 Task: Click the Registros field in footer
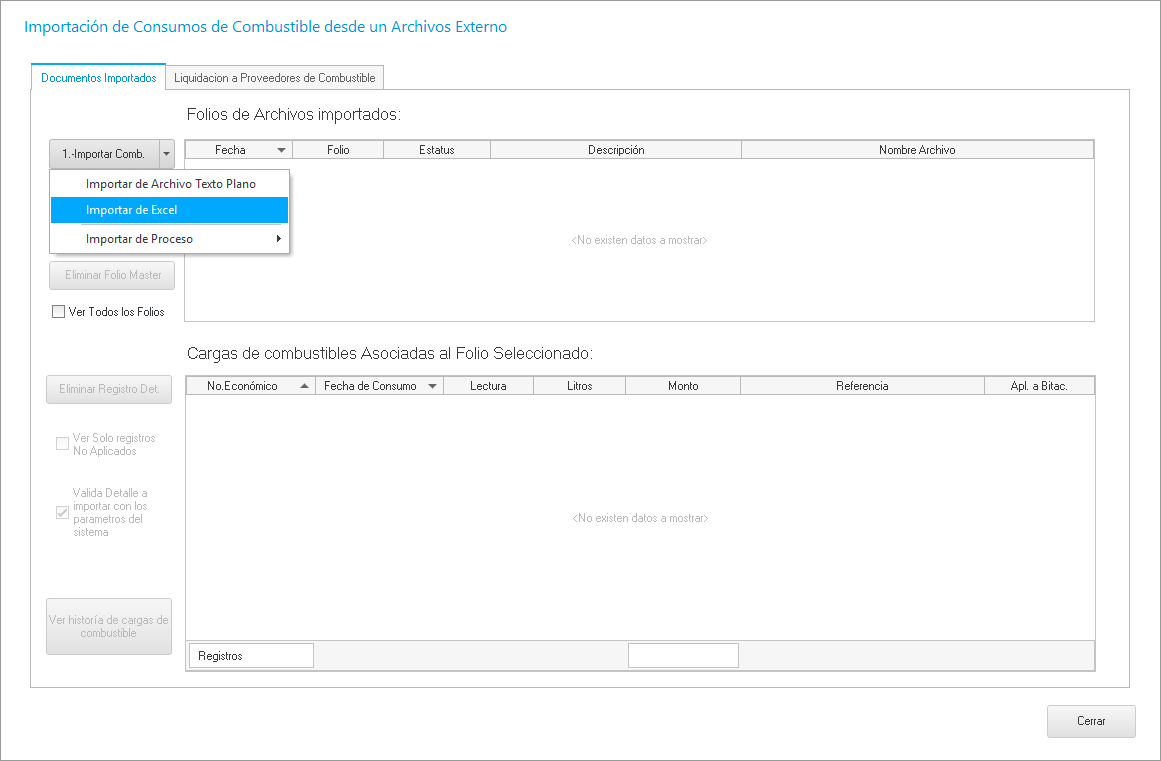coord(251,656)
